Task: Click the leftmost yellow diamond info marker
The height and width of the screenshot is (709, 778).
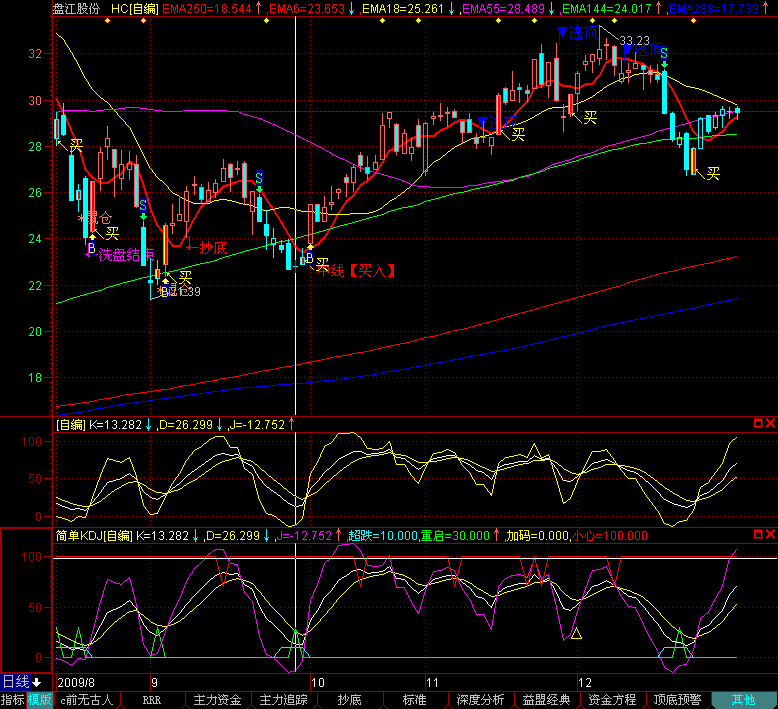Action: tap(108, 21)
